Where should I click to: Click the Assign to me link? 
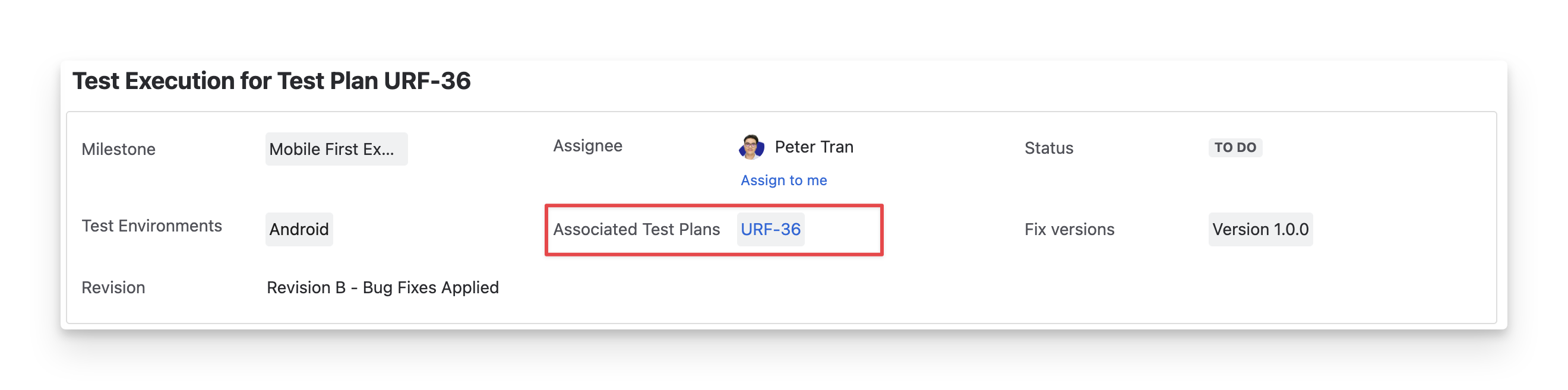tap(783, 180)
